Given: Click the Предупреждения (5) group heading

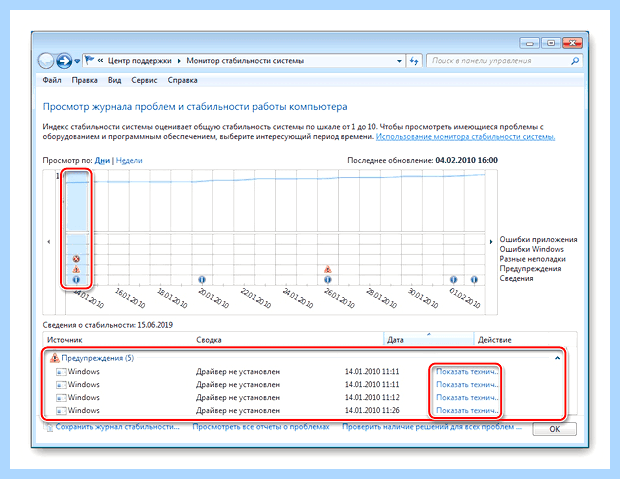Looking at the screenshot, I should (98, 358).
